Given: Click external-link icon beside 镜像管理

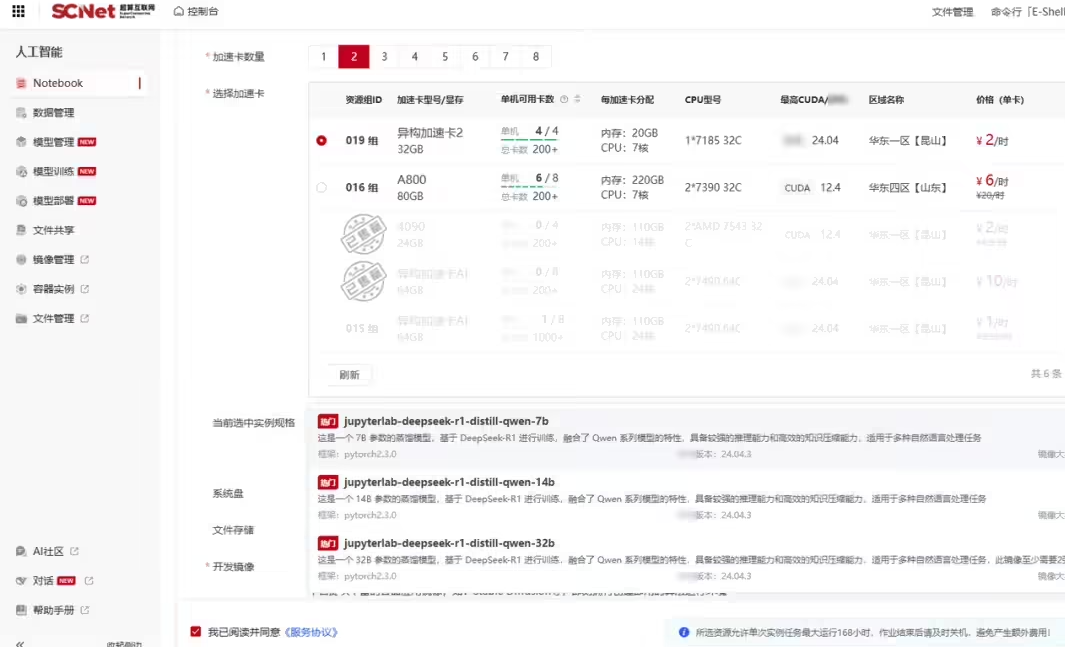Looking at the screenshot, I should (85, 259).
